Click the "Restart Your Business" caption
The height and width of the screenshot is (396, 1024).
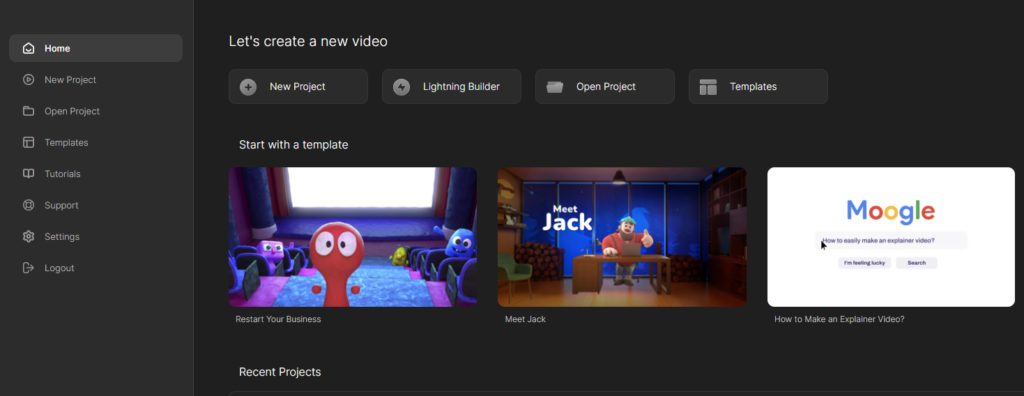coord(278,320)
